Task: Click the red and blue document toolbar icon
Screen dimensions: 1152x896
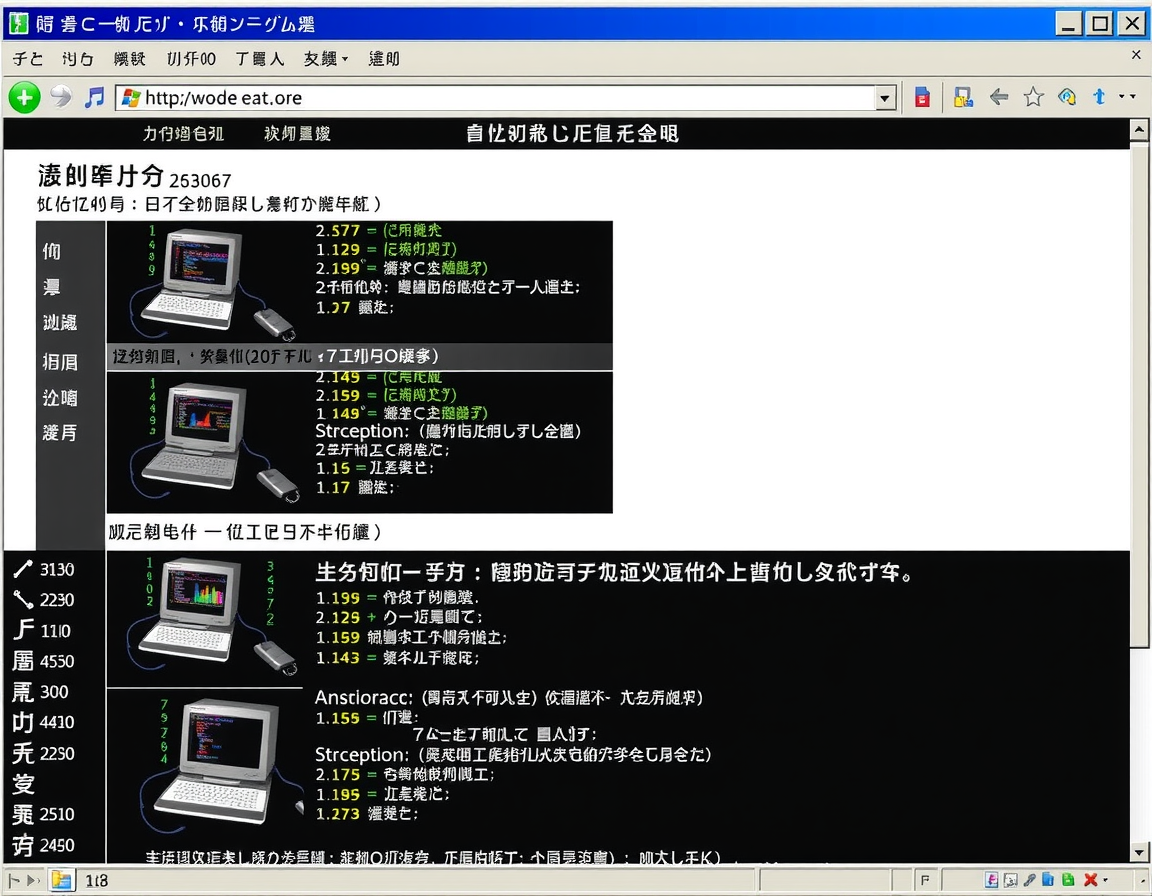Action: pos(922,97)
